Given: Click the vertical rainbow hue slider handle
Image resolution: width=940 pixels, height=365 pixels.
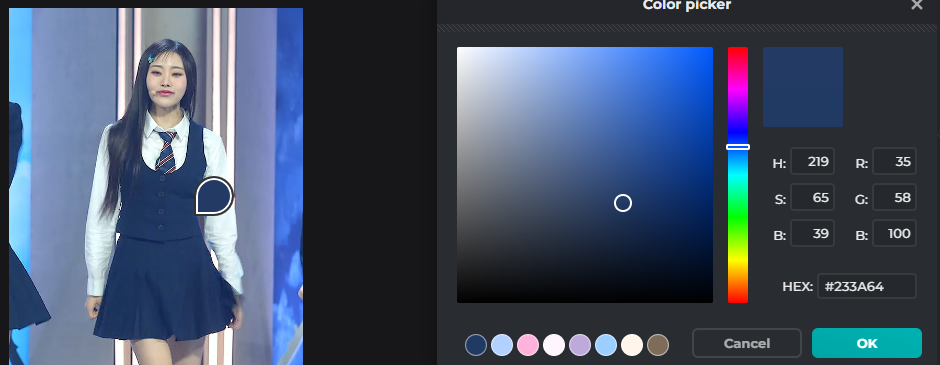Looking at the screenshot, I should [737, 147].
